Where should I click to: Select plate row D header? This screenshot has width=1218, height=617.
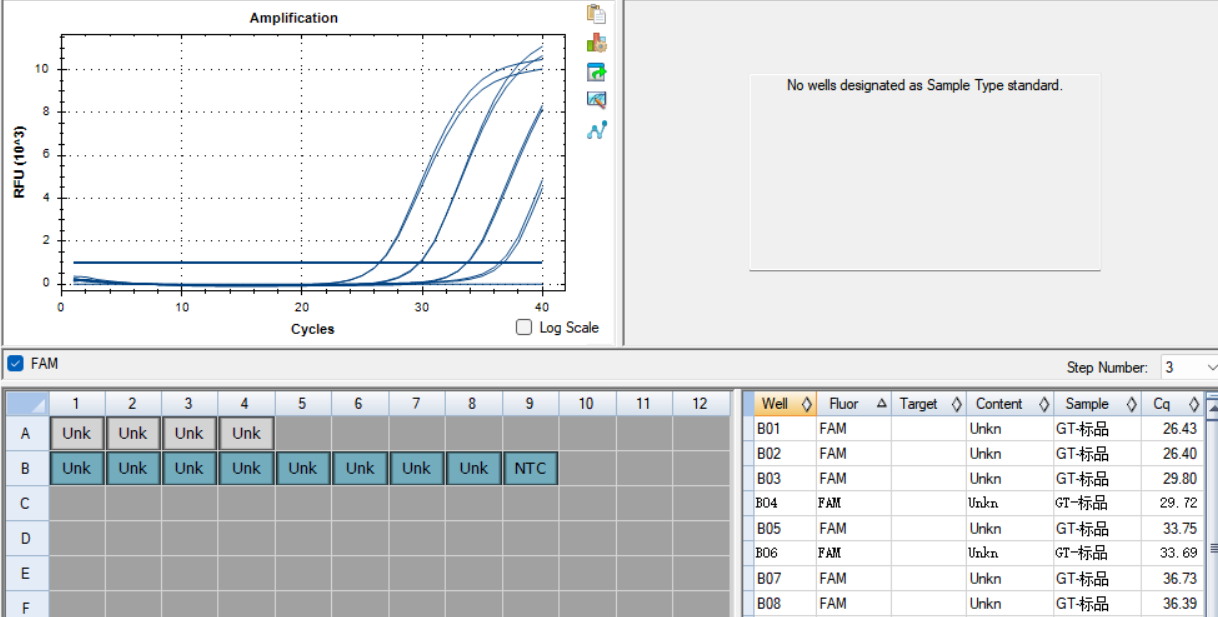pos(26,539)
